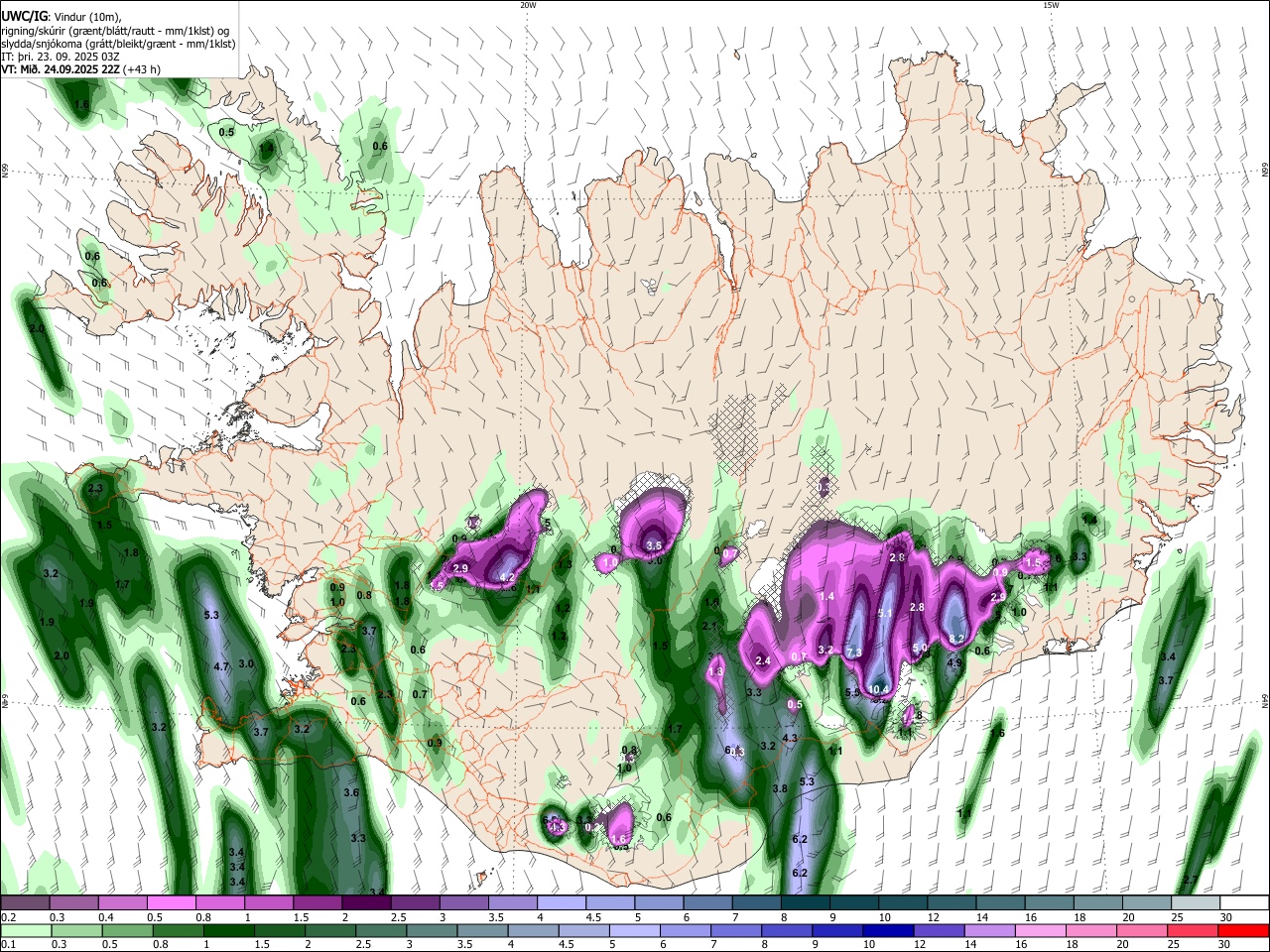
Task: Pick the first swatch labeled 0.2 in upper legend
Action: click(x=25, y=903)
